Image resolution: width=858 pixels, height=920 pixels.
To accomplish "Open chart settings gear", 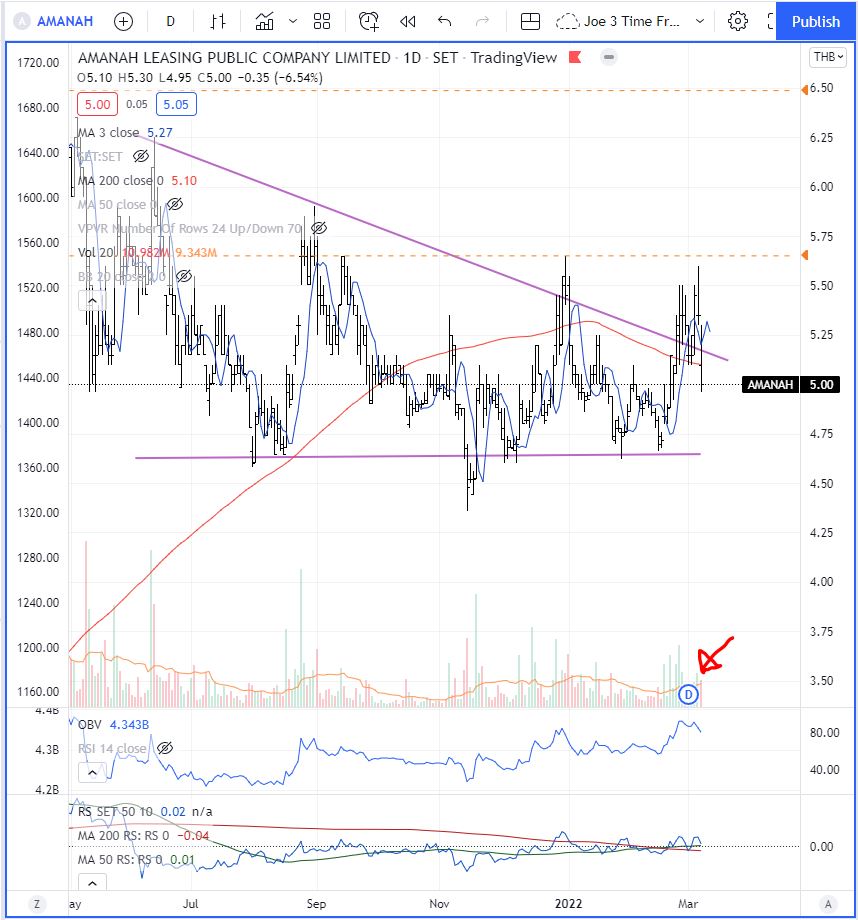I will click(x=737, y=22).
